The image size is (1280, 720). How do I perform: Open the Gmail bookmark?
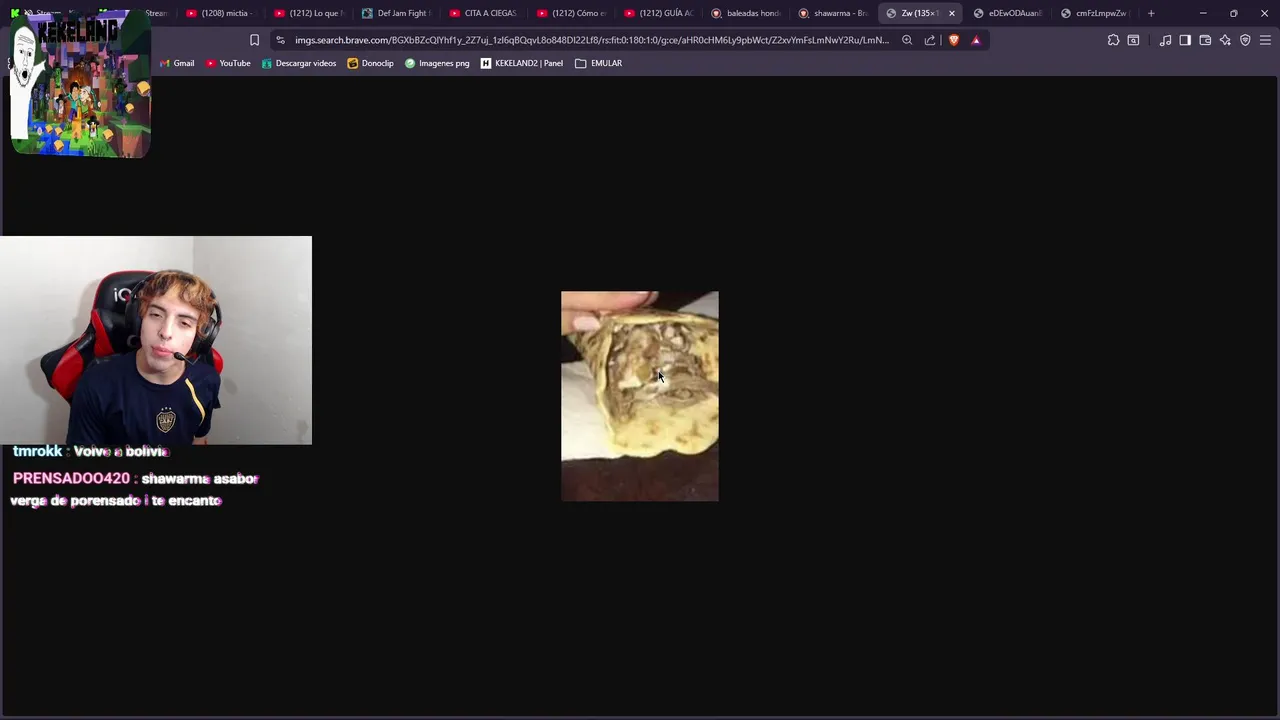coord(177,63)
